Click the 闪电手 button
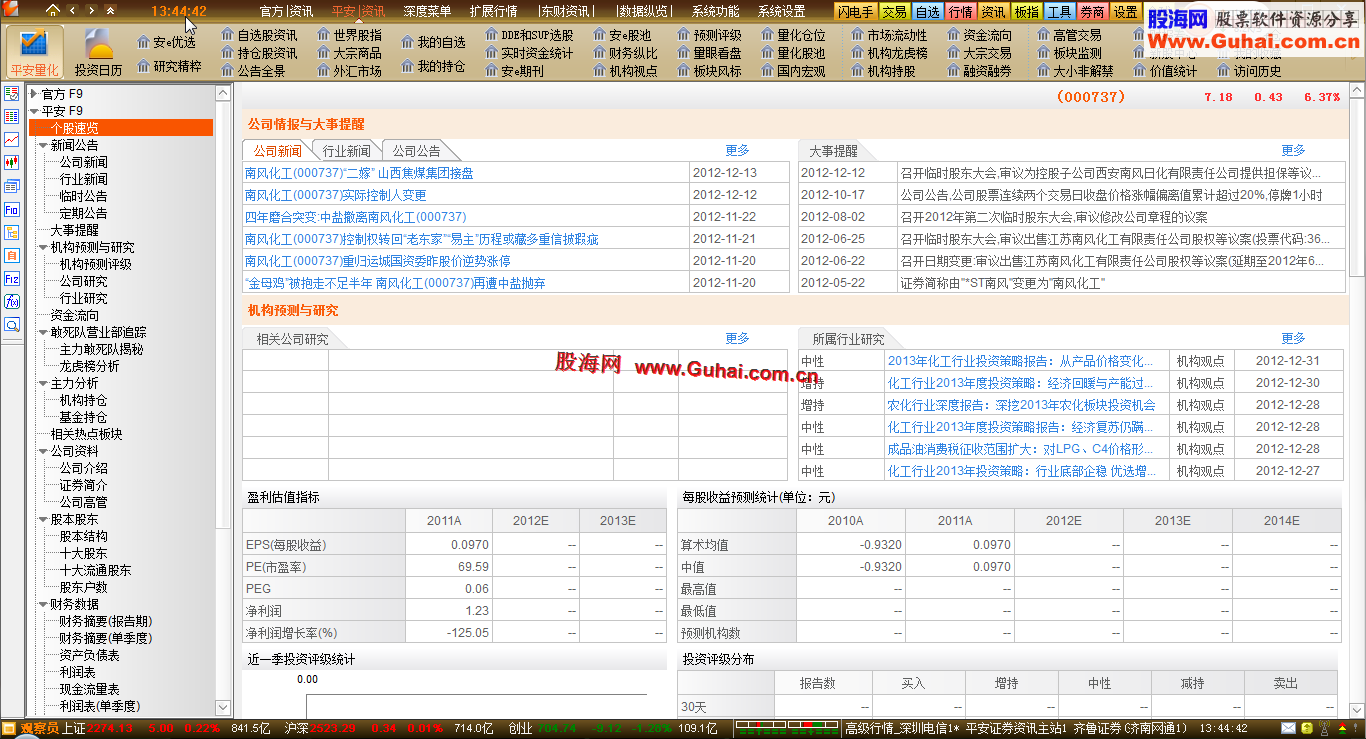This screenshot has width=1366, height=739. [x=855, y=12]
